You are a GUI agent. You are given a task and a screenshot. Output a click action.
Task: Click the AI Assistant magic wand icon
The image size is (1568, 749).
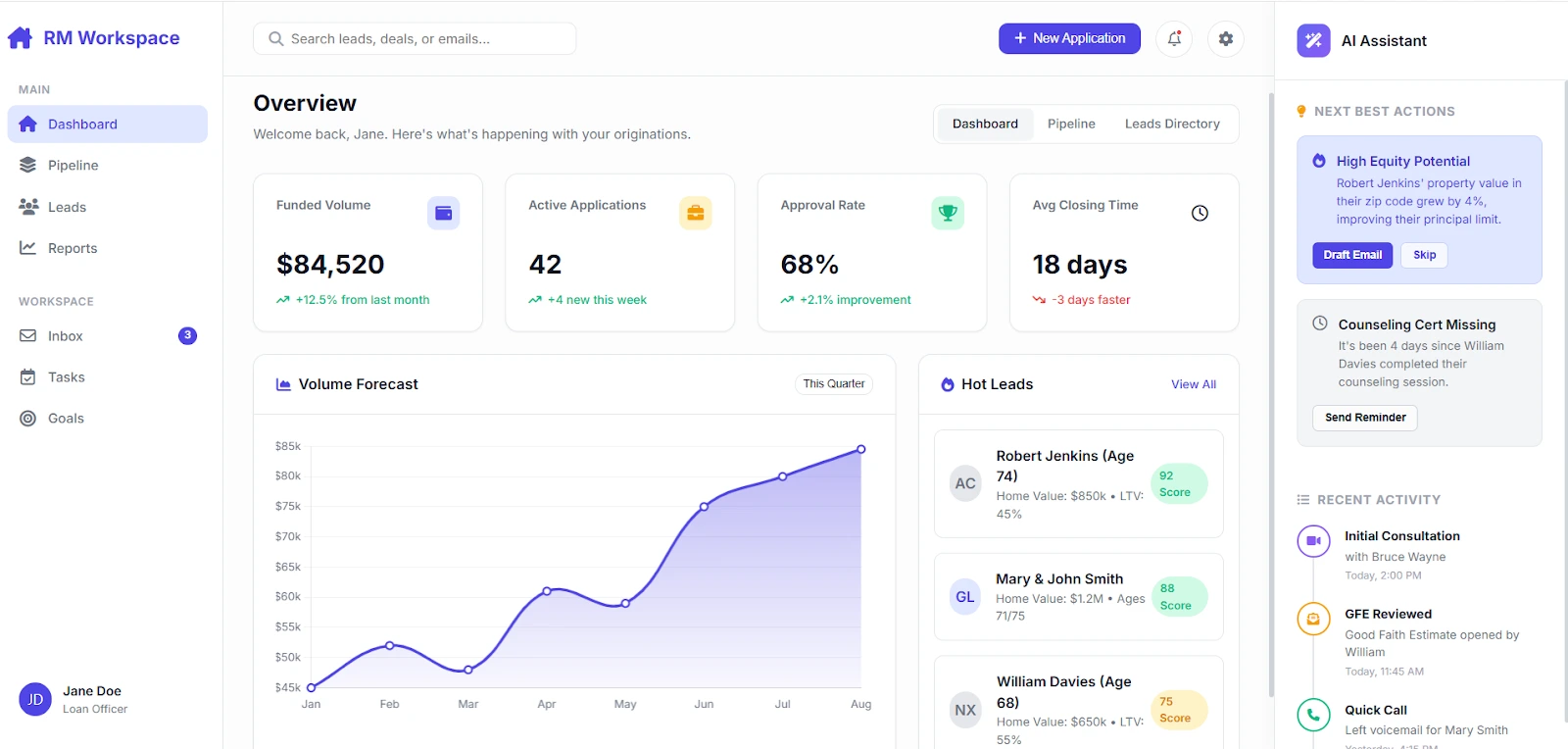[1313, 41]
